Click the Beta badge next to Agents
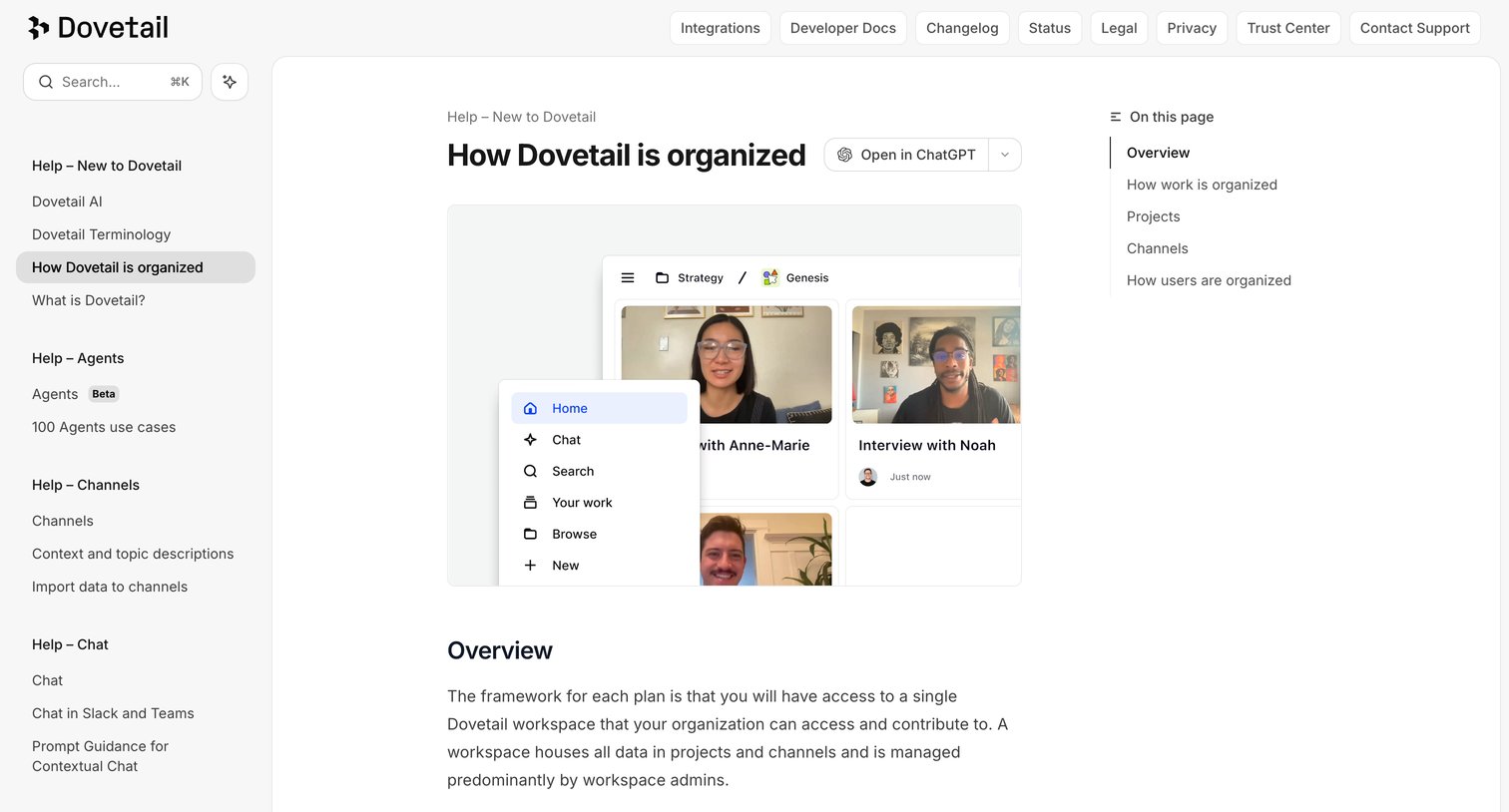The height and width of the screenshot is (812, 1509). tap(104, 394)
